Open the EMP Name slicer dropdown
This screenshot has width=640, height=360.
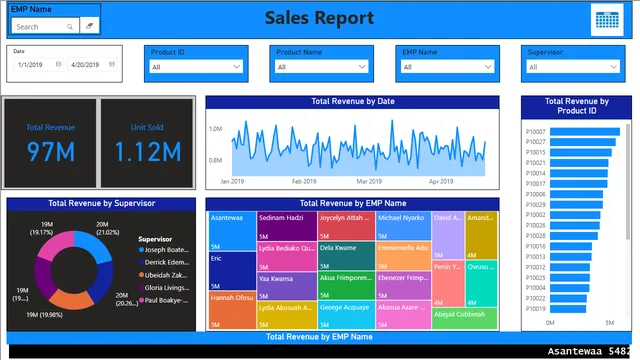tap(447, 67)
